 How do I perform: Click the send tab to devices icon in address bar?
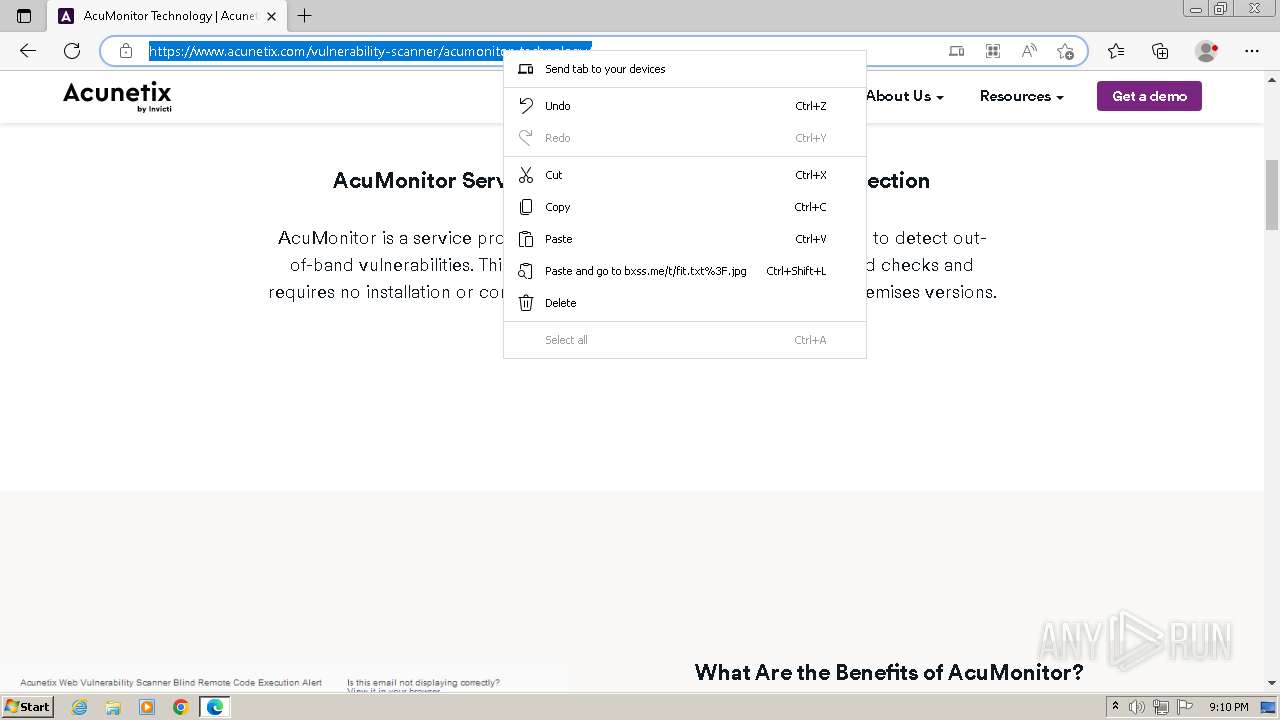click(x=957, y=51)
